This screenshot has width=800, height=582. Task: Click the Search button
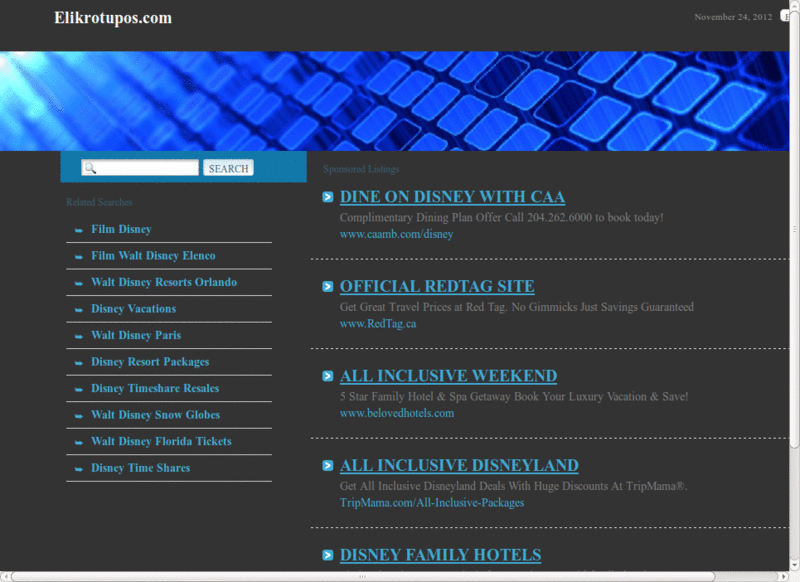228,168
